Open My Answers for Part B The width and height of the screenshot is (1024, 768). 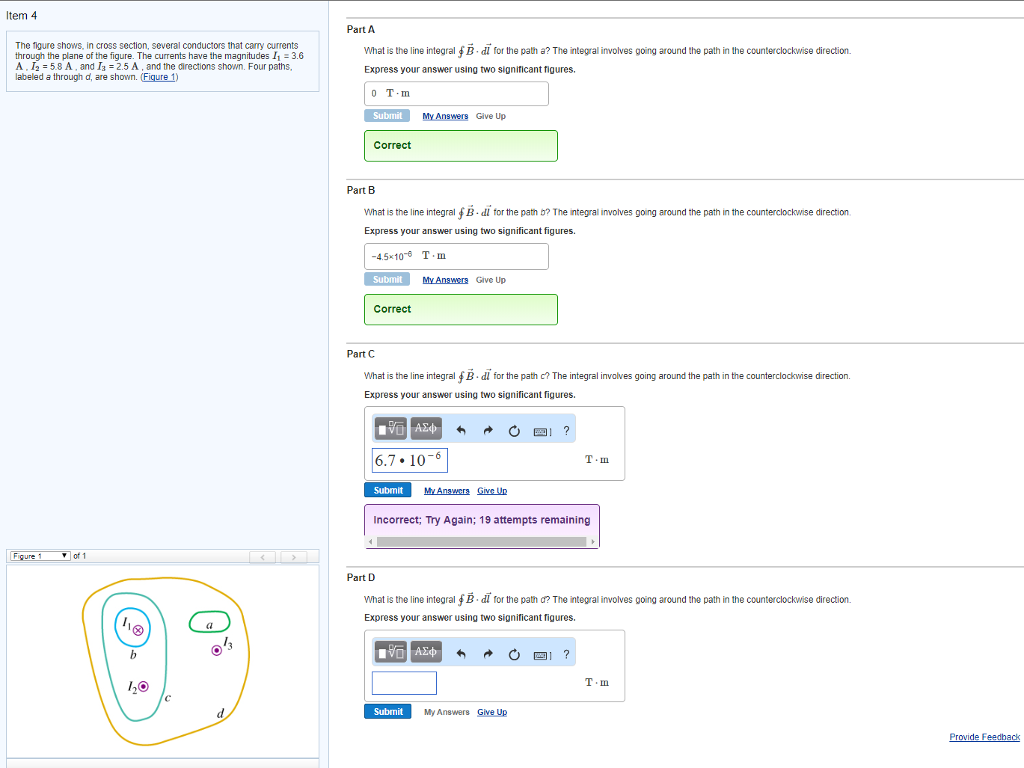(445, 279)
